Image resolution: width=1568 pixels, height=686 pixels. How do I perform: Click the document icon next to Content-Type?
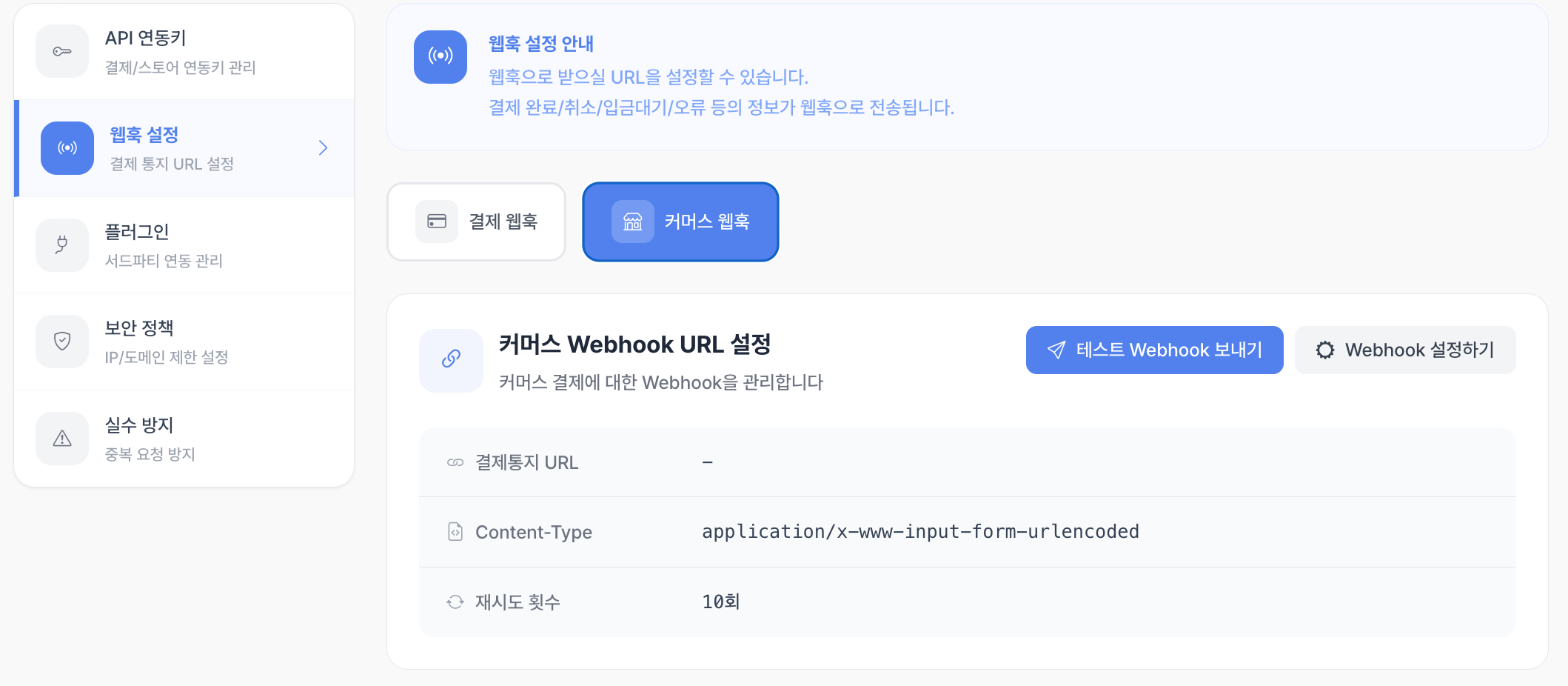coord(455,531)
